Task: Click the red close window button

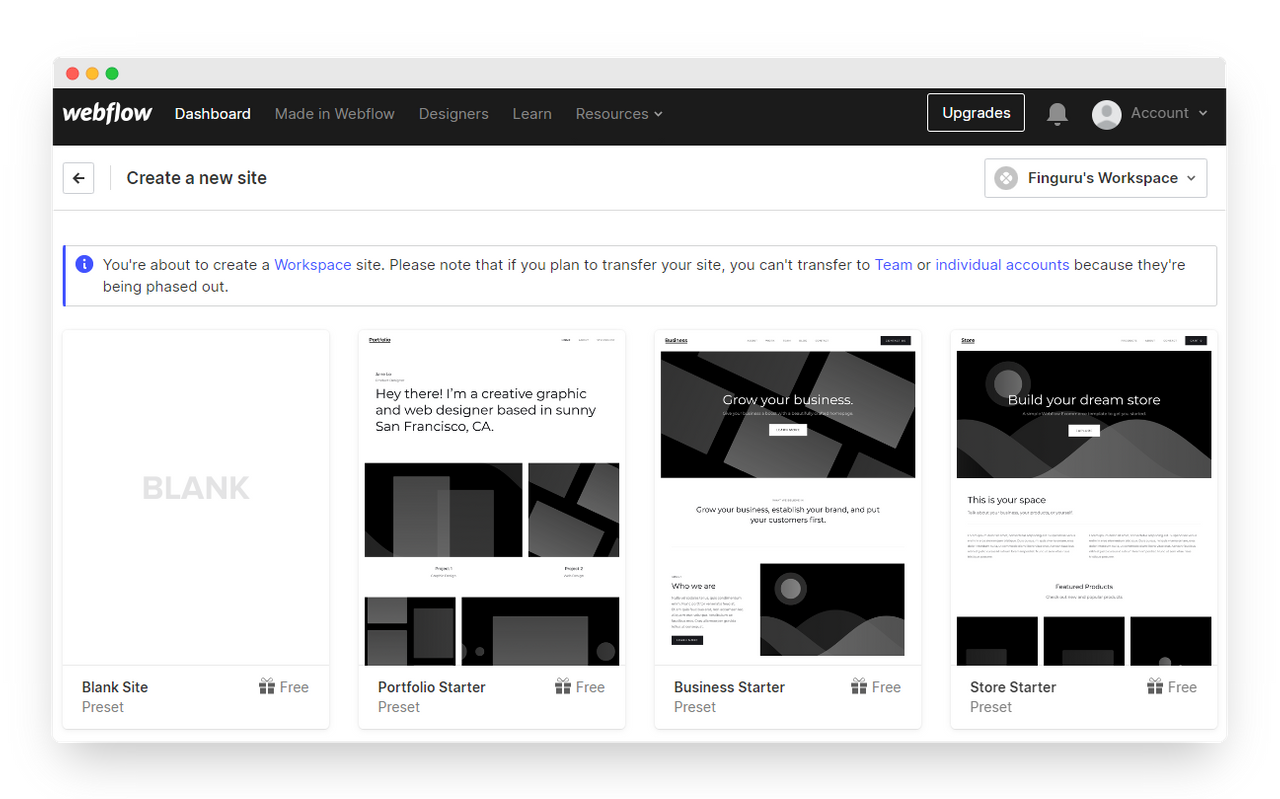Action: pos(72,73)
